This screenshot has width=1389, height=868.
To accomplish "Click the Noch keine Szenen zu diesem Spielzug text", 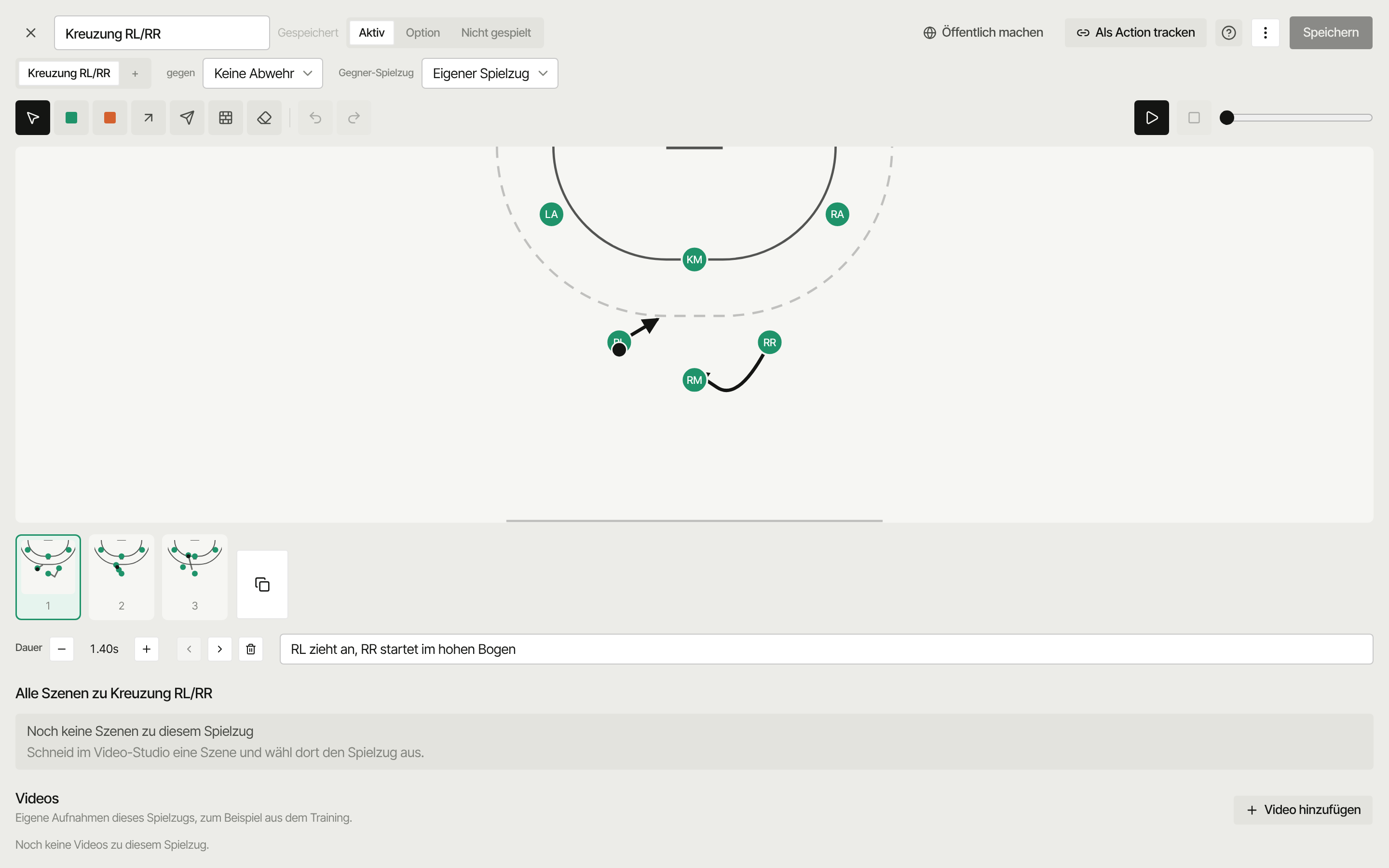I will coord(140,732).
